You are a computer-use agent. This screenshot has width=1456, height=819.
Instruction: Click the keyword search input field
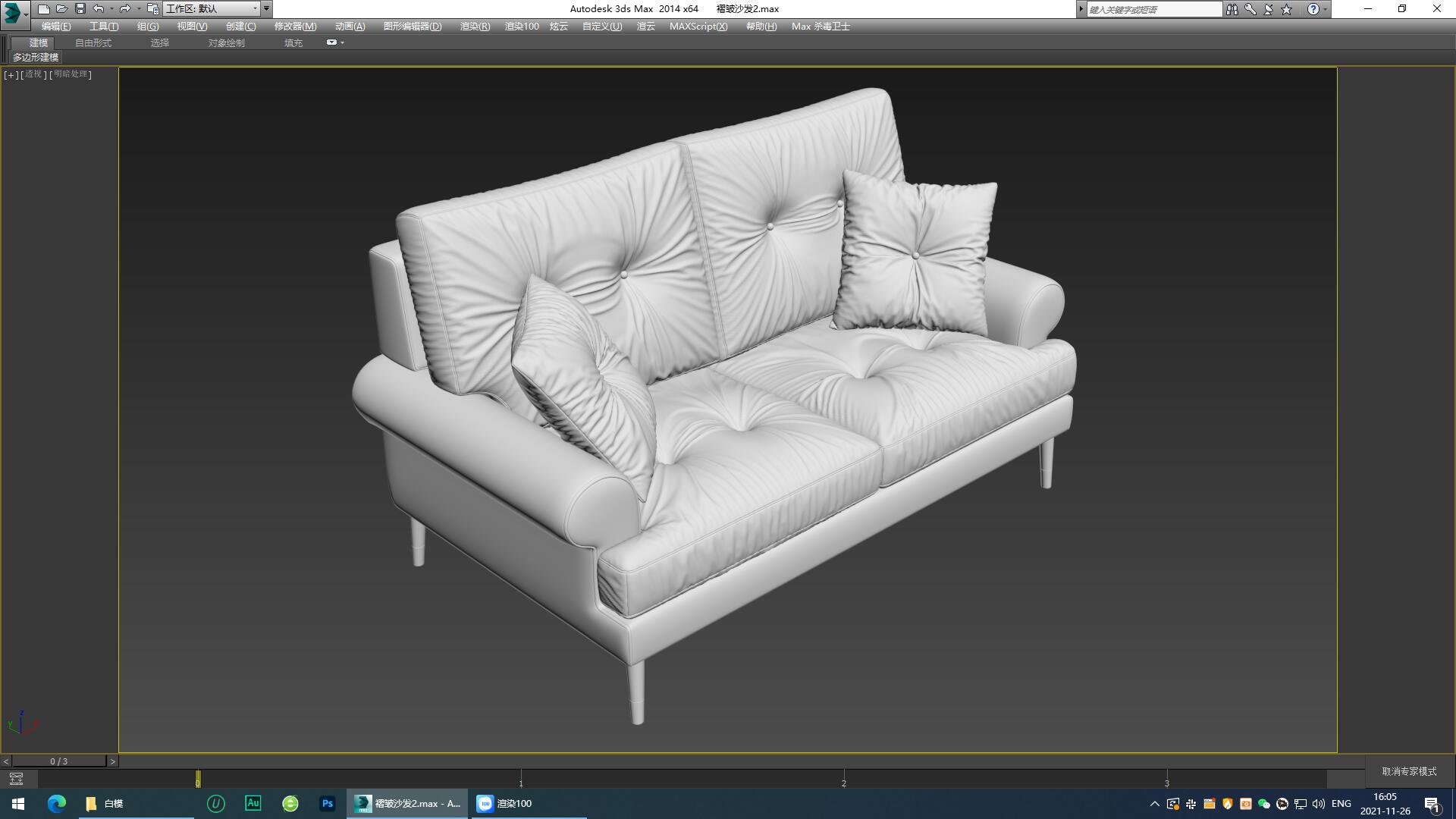click(x=1153, y=9)
